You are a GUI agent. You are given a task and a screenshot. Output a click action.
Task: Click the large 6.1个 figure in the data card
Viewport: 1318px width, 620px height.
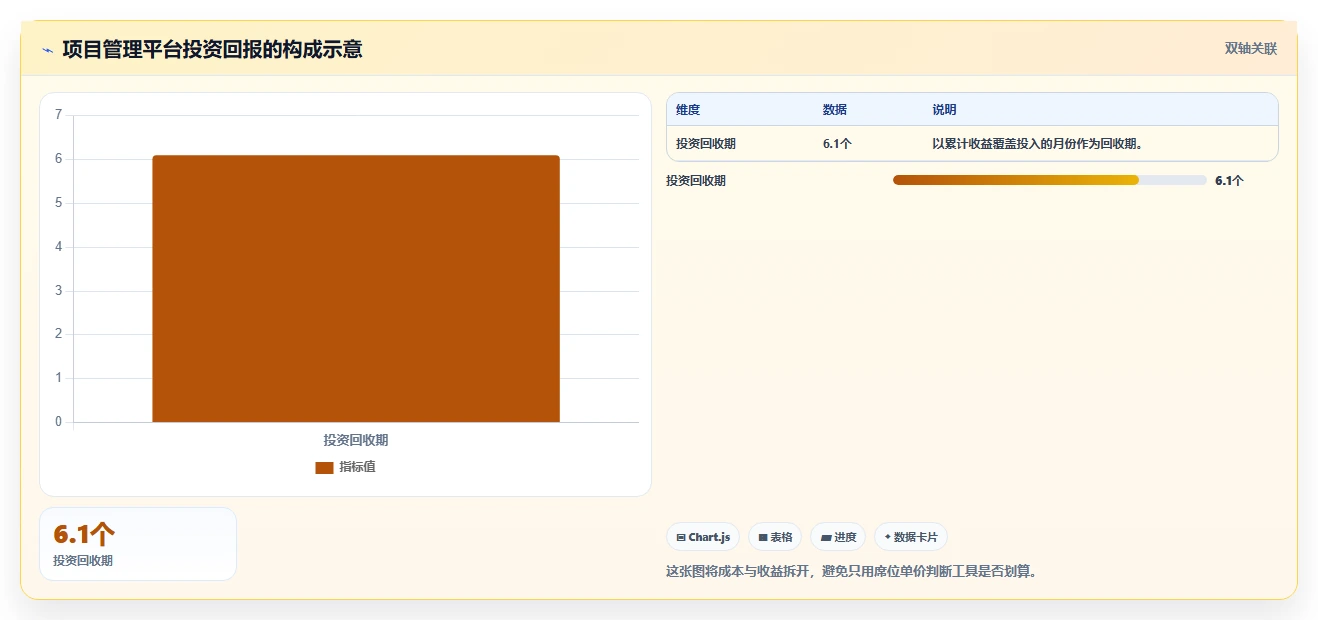[x=85, y=535]
